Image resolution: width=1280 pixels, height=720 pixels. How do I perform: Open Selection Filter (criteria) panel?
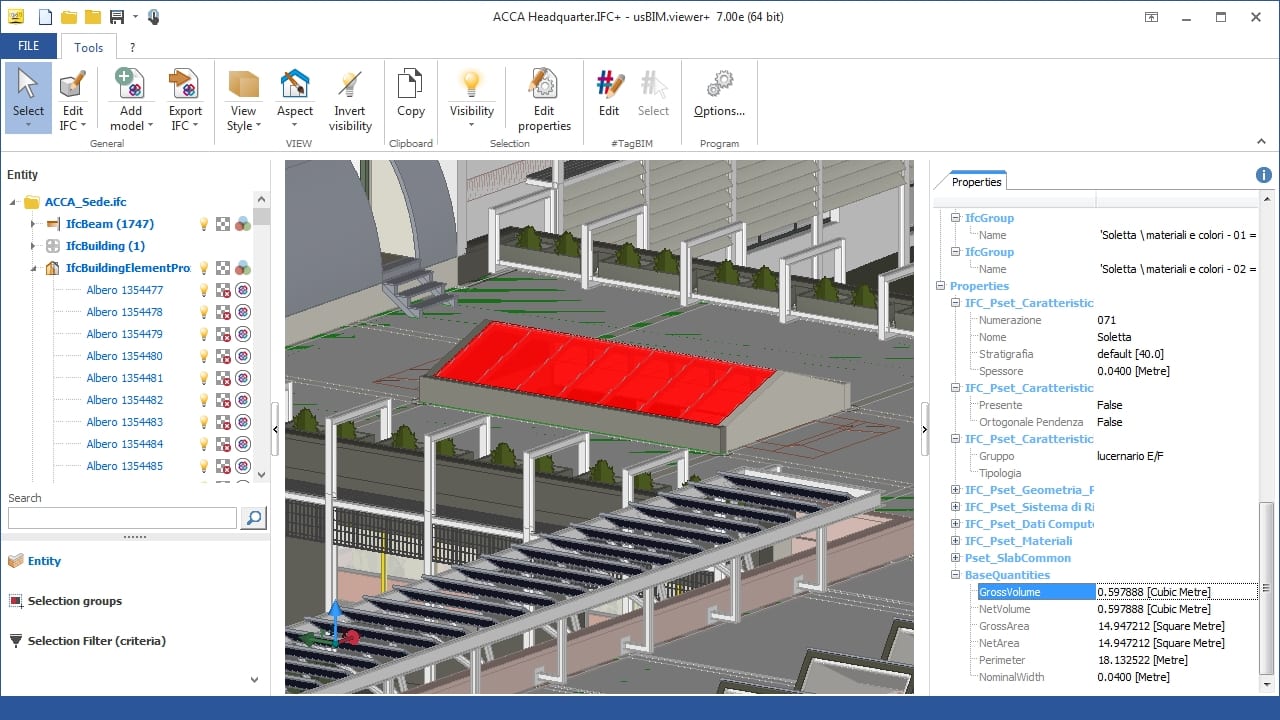[96, 641]
